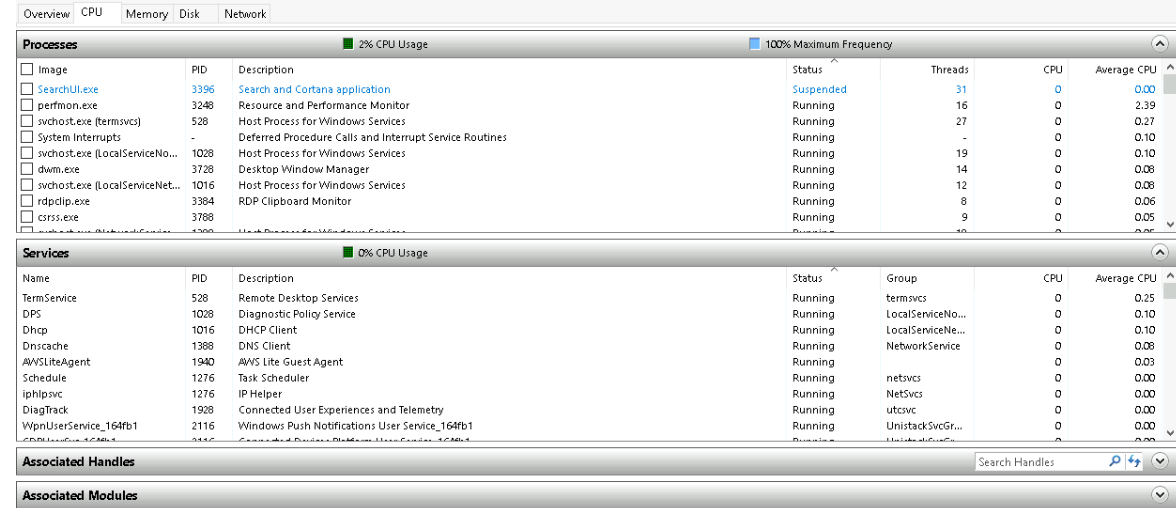Screen dimensions: 1176x508
Task: Collapse the Services section
Action: click(1159, 253)
